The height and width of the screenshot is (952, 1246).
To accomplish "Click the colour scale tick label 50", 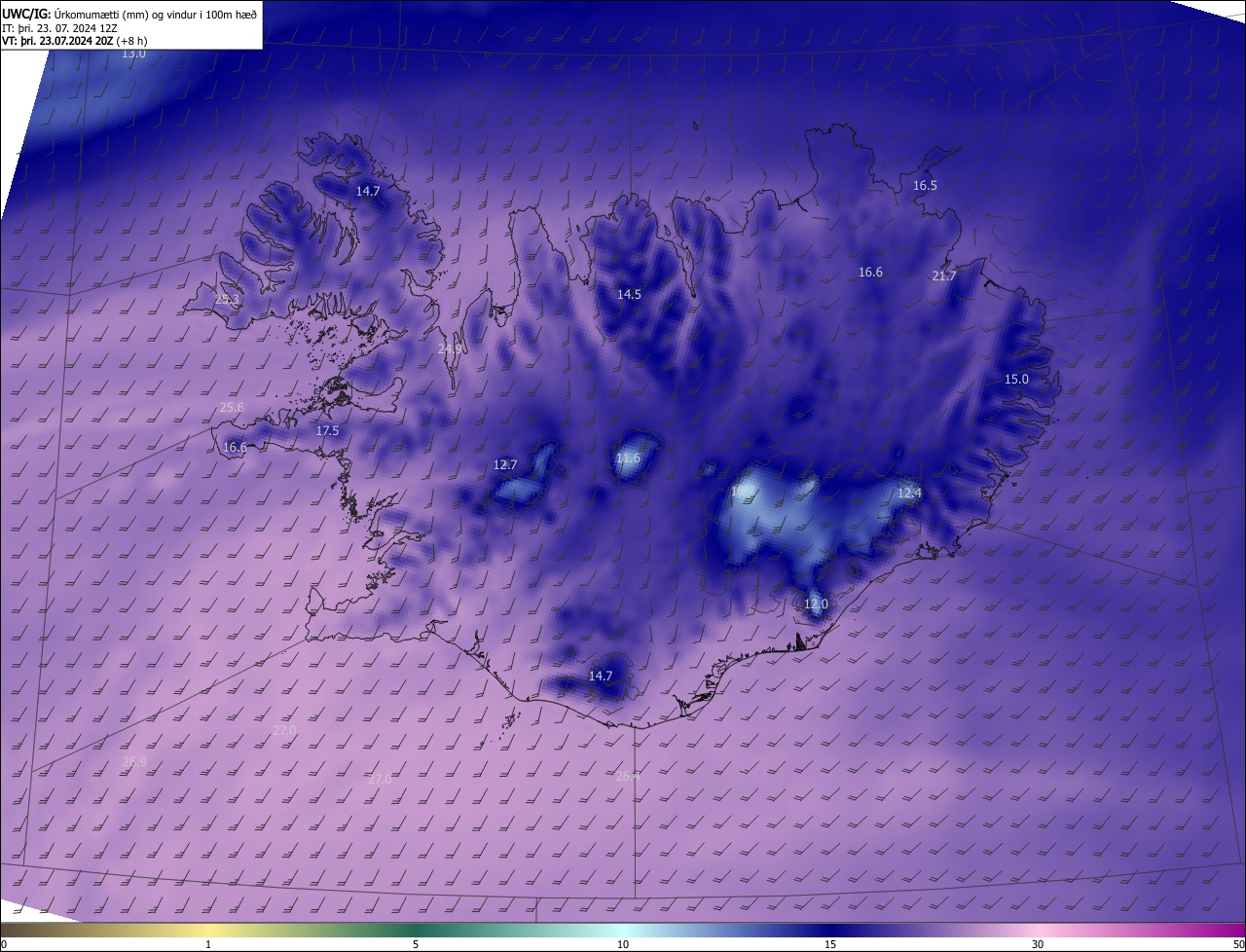I will 1238,944.
